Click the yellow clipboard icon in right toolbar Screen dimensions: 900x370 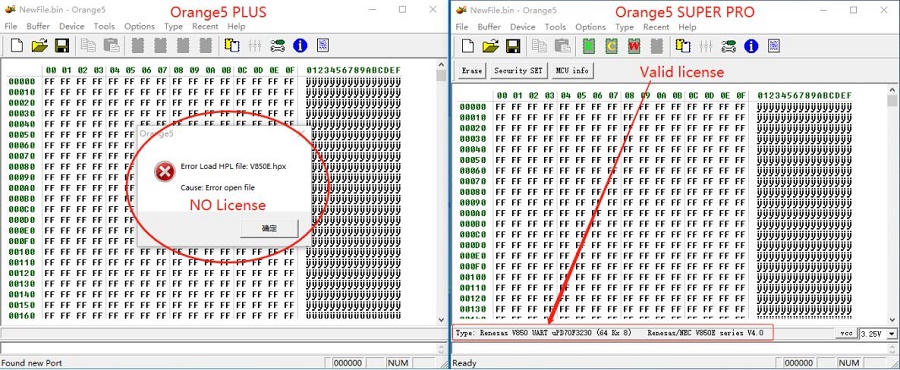pyautogui.click(x=682, y=46)
